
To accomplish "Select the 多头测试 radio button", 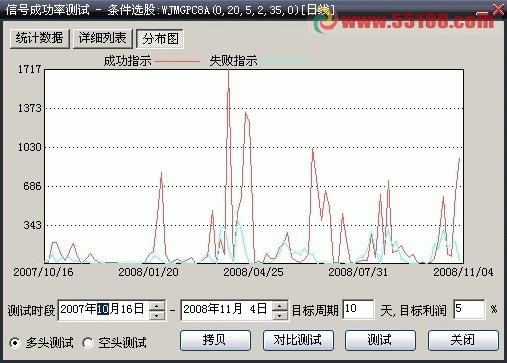I will [15, 343].
